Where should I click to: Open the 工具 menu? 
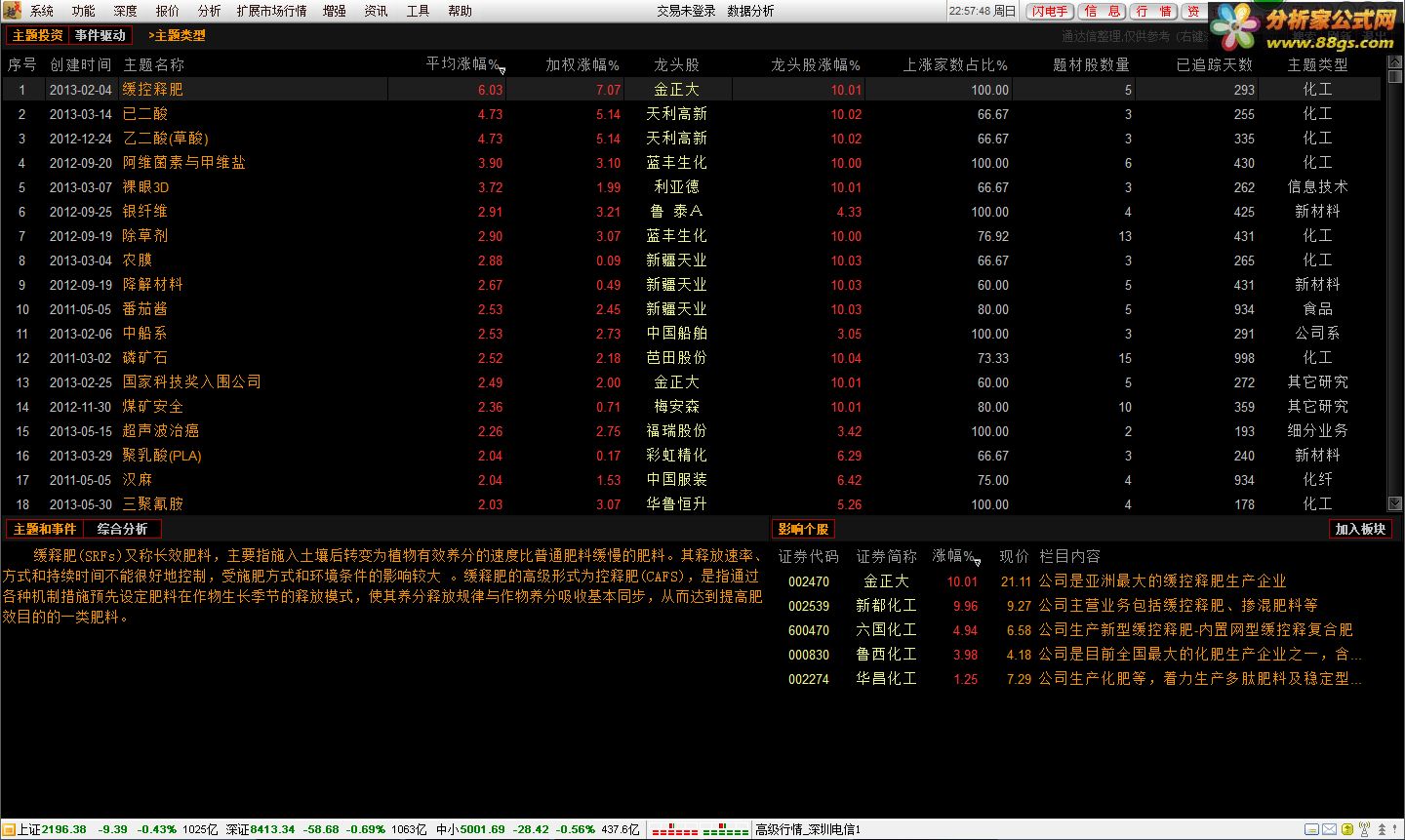pos(419,11)
